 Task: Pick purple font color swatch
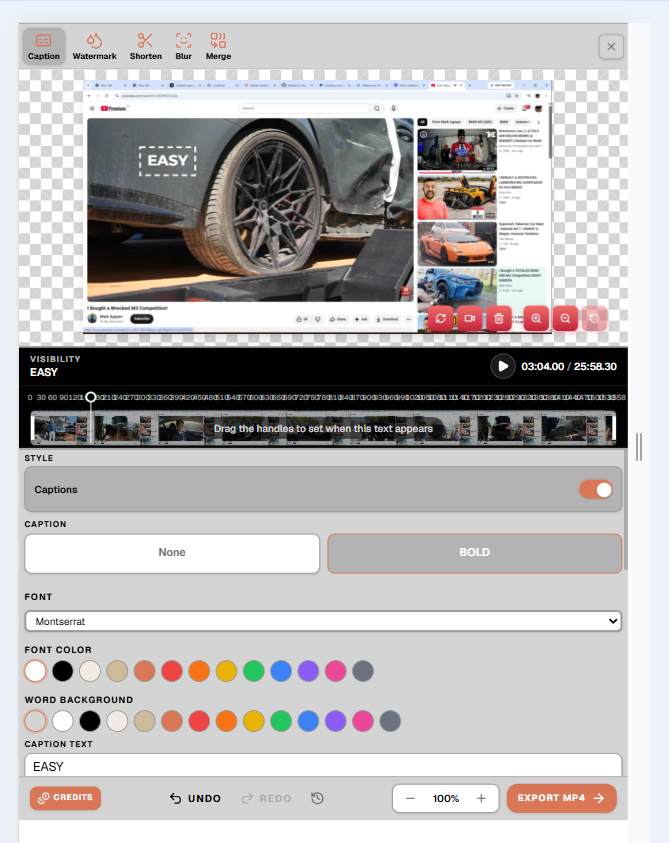[308, 671]
